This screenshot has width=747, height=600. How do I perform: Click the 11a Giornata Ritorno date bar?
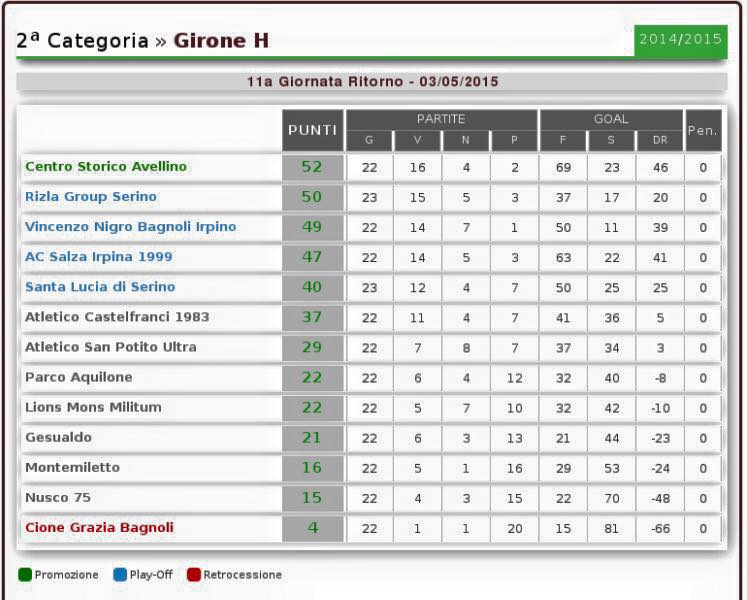tap(372, 82)
